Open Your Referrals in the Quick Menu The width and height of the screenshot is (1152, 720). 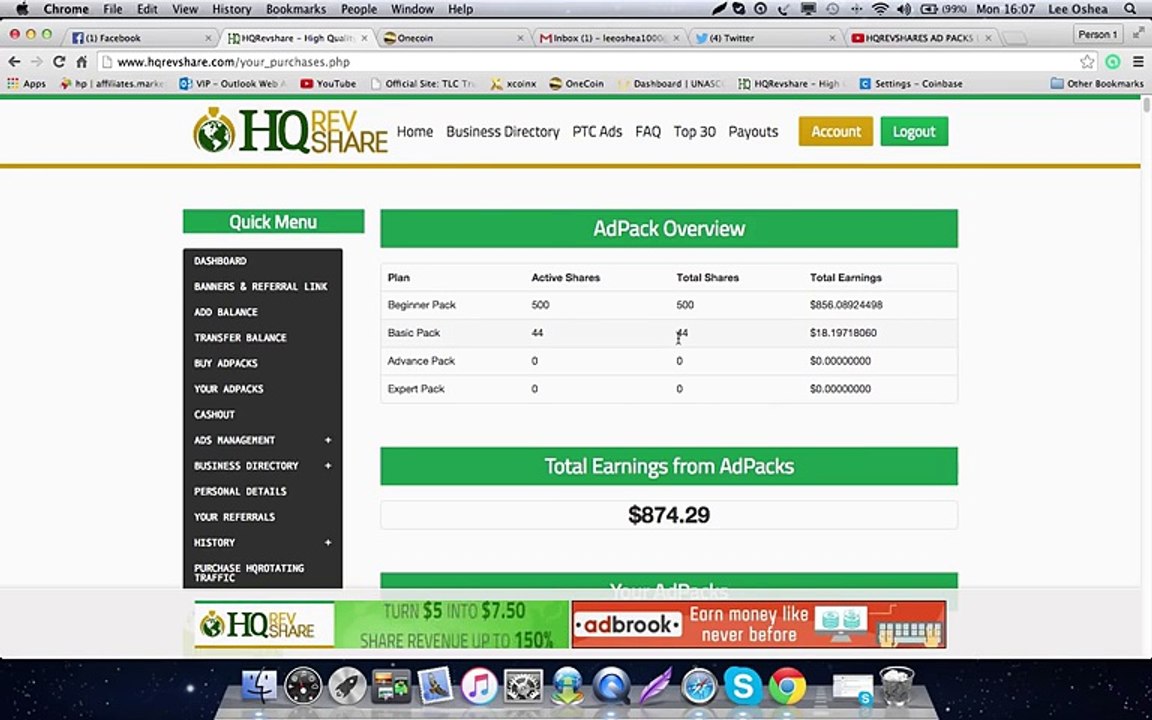(x=234, y=517)
